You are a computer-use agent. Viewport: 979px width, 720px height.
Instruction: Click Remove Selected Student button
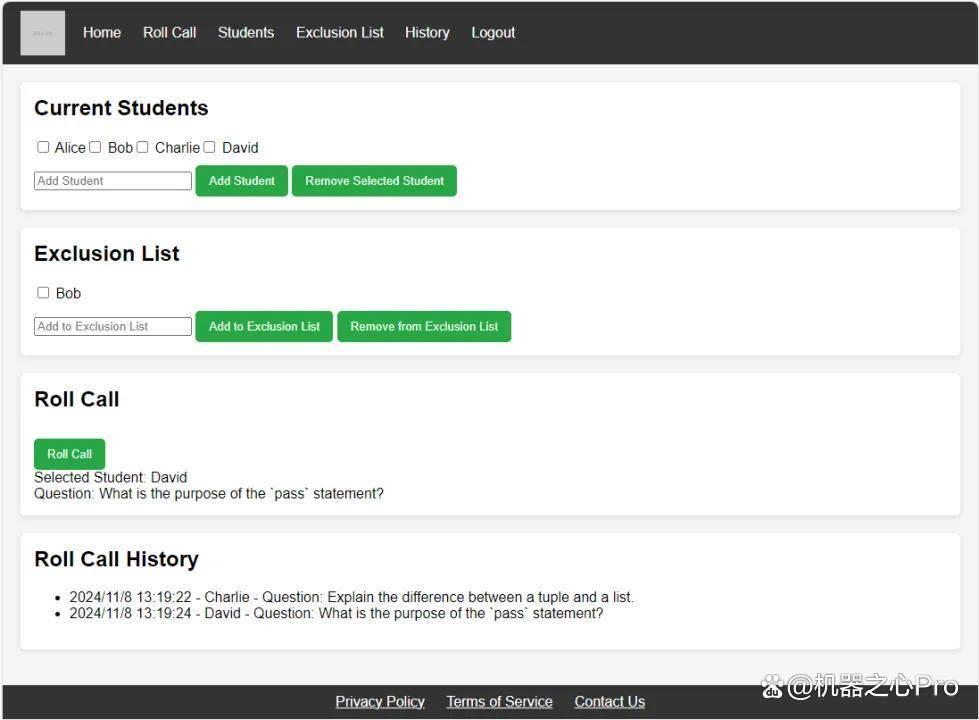(x=375, y=180)
